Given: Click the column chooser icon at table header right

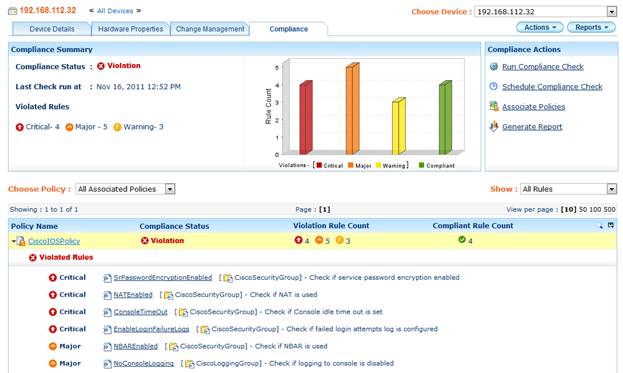Looking at the screenshot, I should [611, 225].
